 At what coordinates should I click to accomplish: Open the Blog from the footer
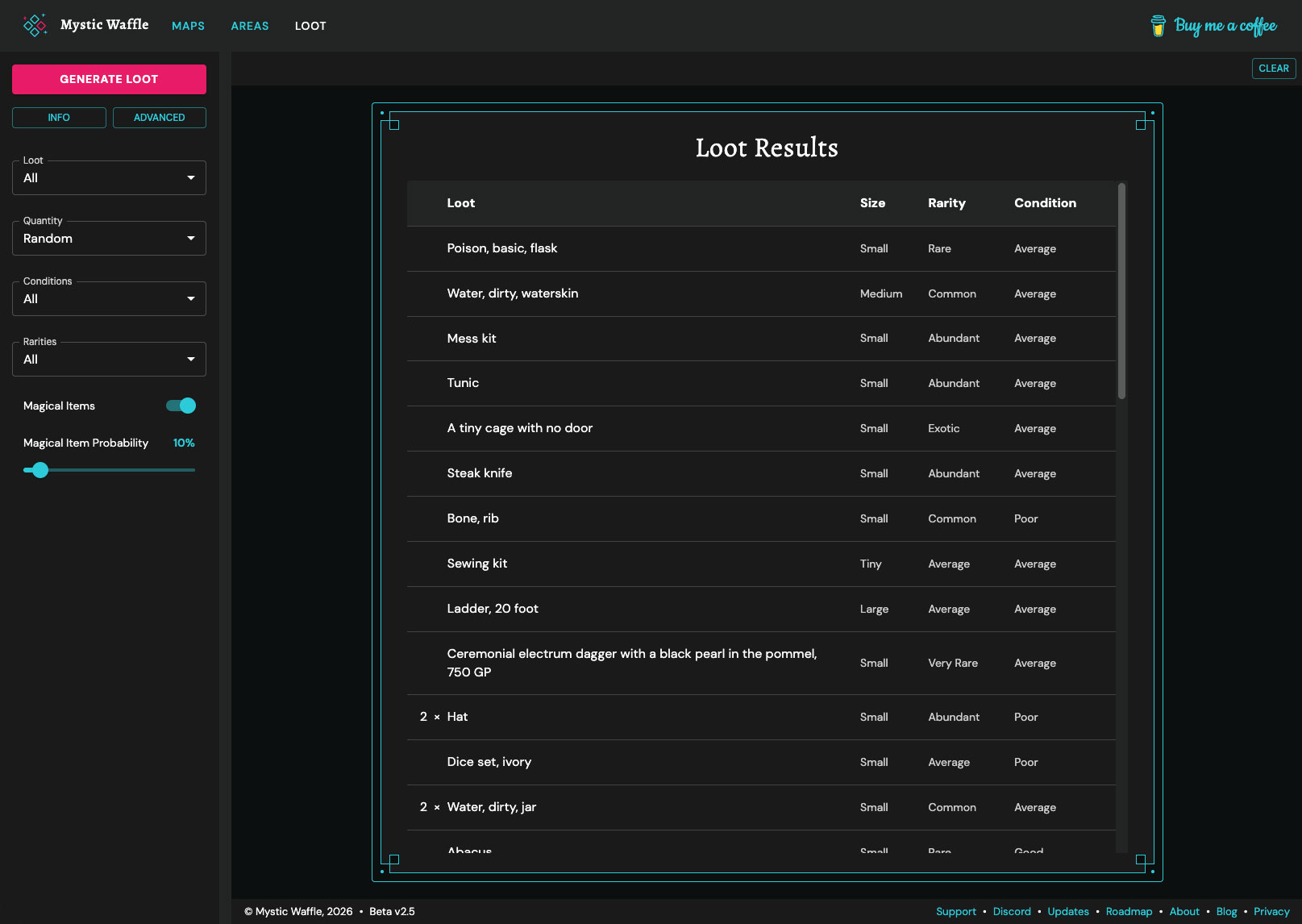[x=1226, y=911]
